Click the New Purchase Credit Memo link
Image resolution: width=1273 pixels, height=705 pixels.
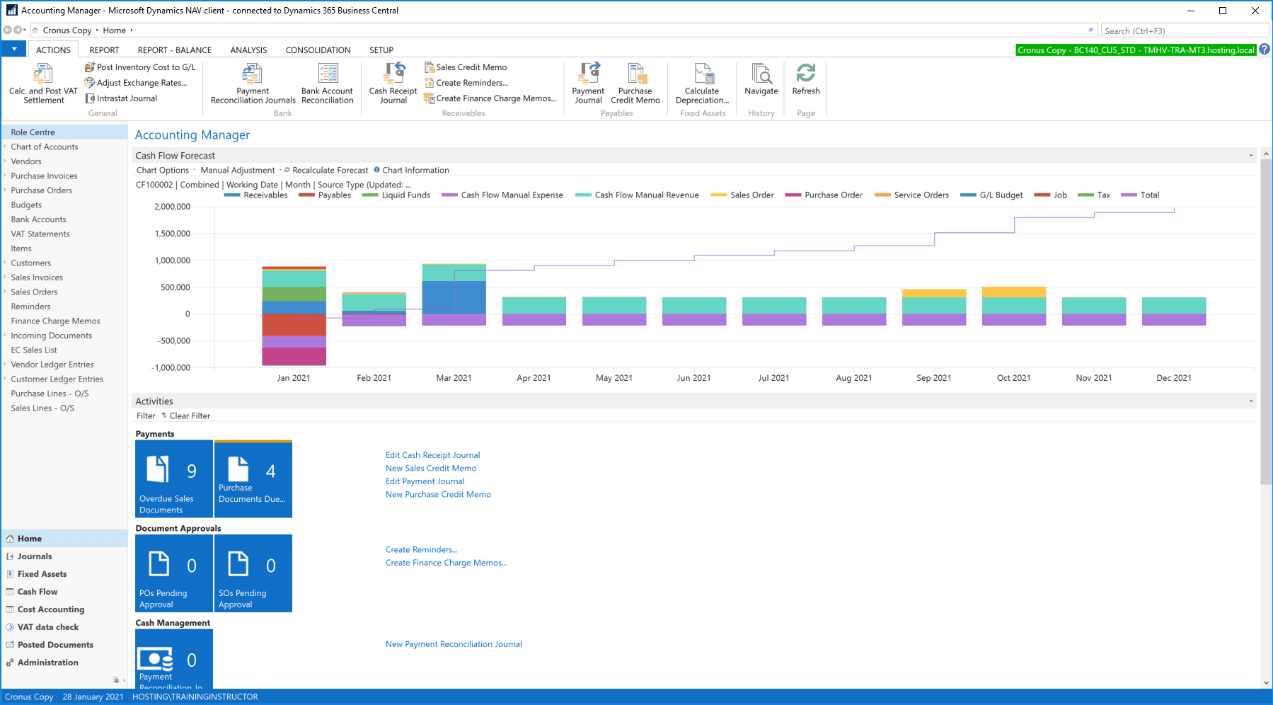click(x=438, y=494)
